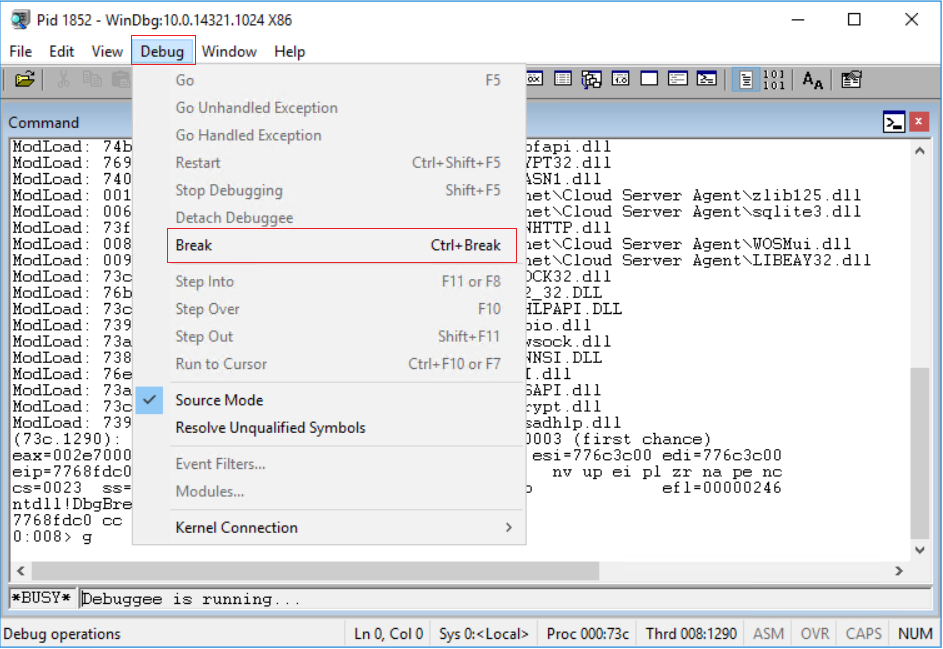Click the Source Mode On toolbar icon

point(746,79)
